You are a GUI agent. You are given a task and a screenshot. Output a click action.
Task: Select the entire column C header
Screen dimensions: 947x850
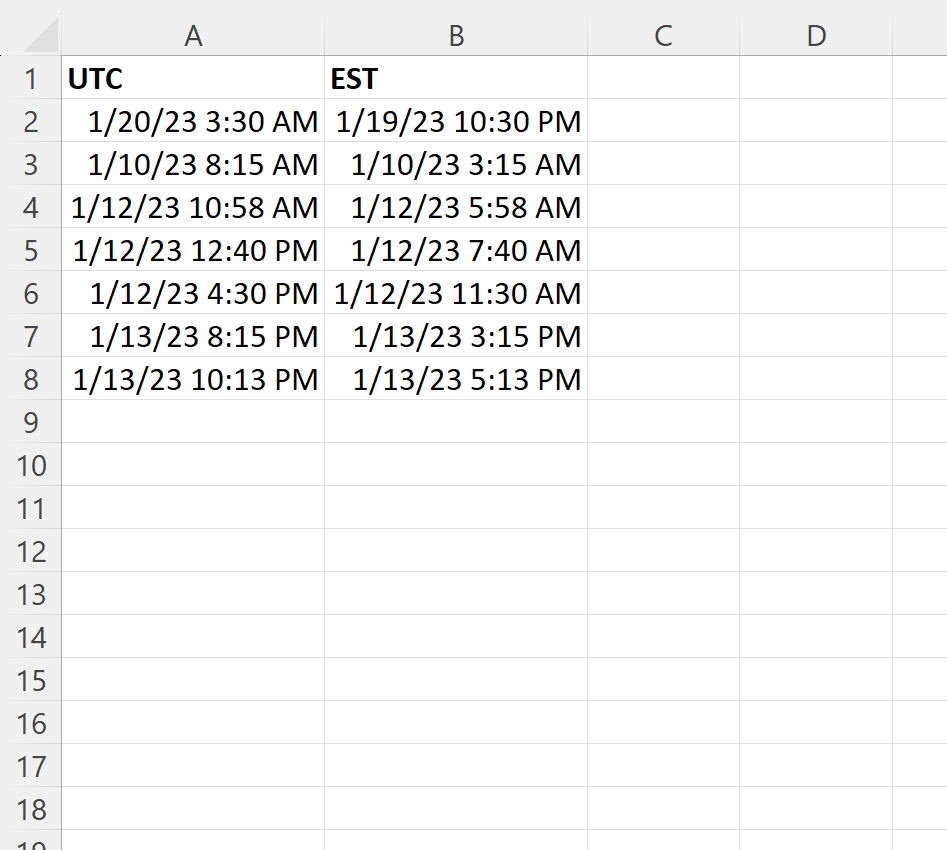[661, 35]
